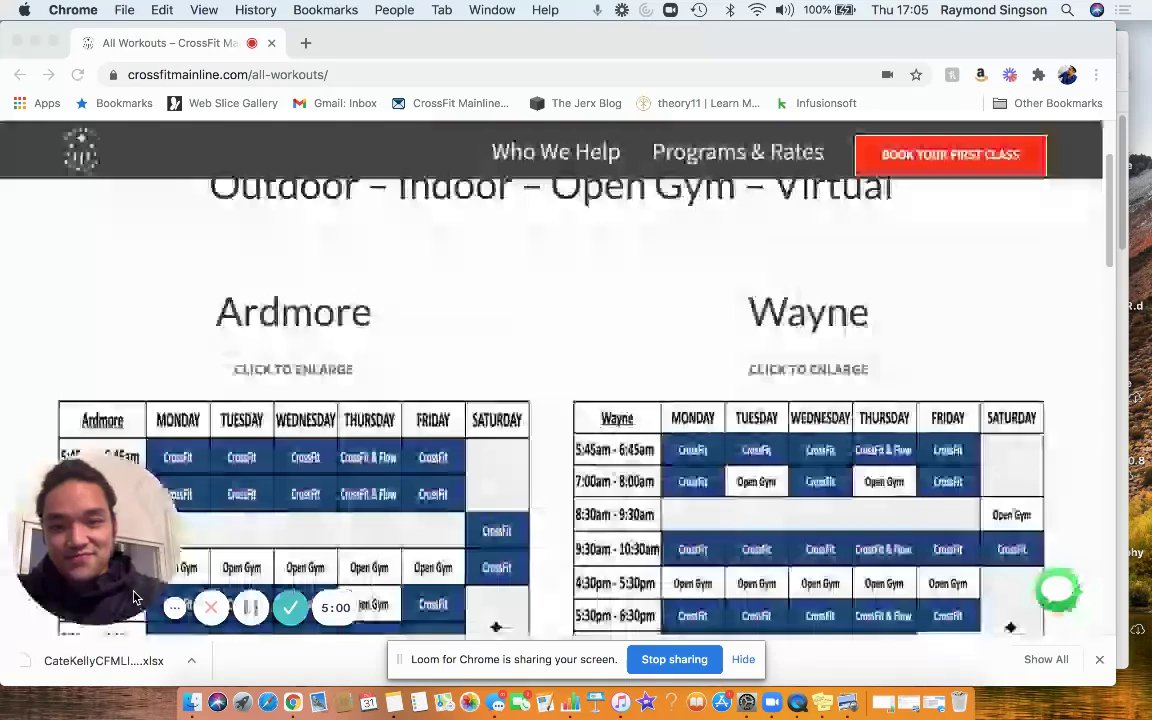The width and height of the screenshot is (1152, 720).
Task: Open the People menu
Action: 394,10
